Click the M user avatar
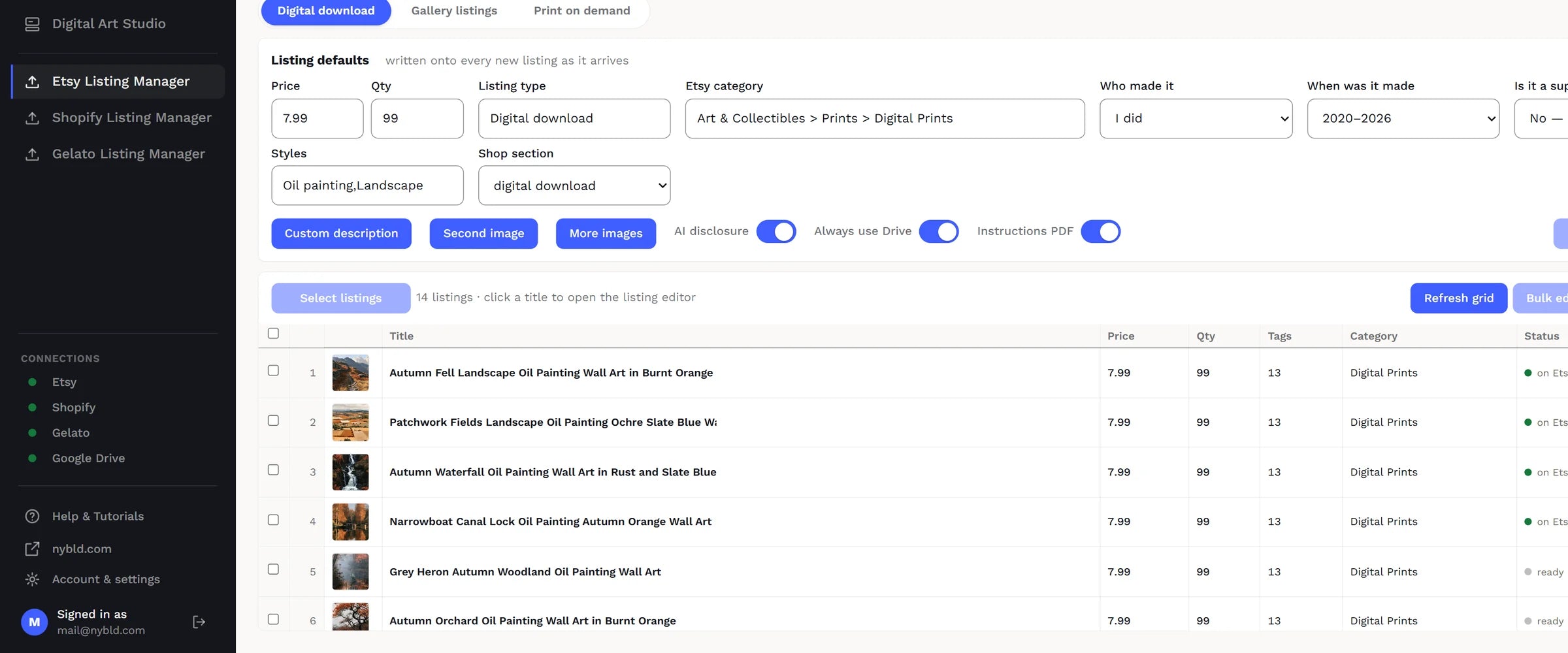 pyautogui.click(x=35, y=622)
